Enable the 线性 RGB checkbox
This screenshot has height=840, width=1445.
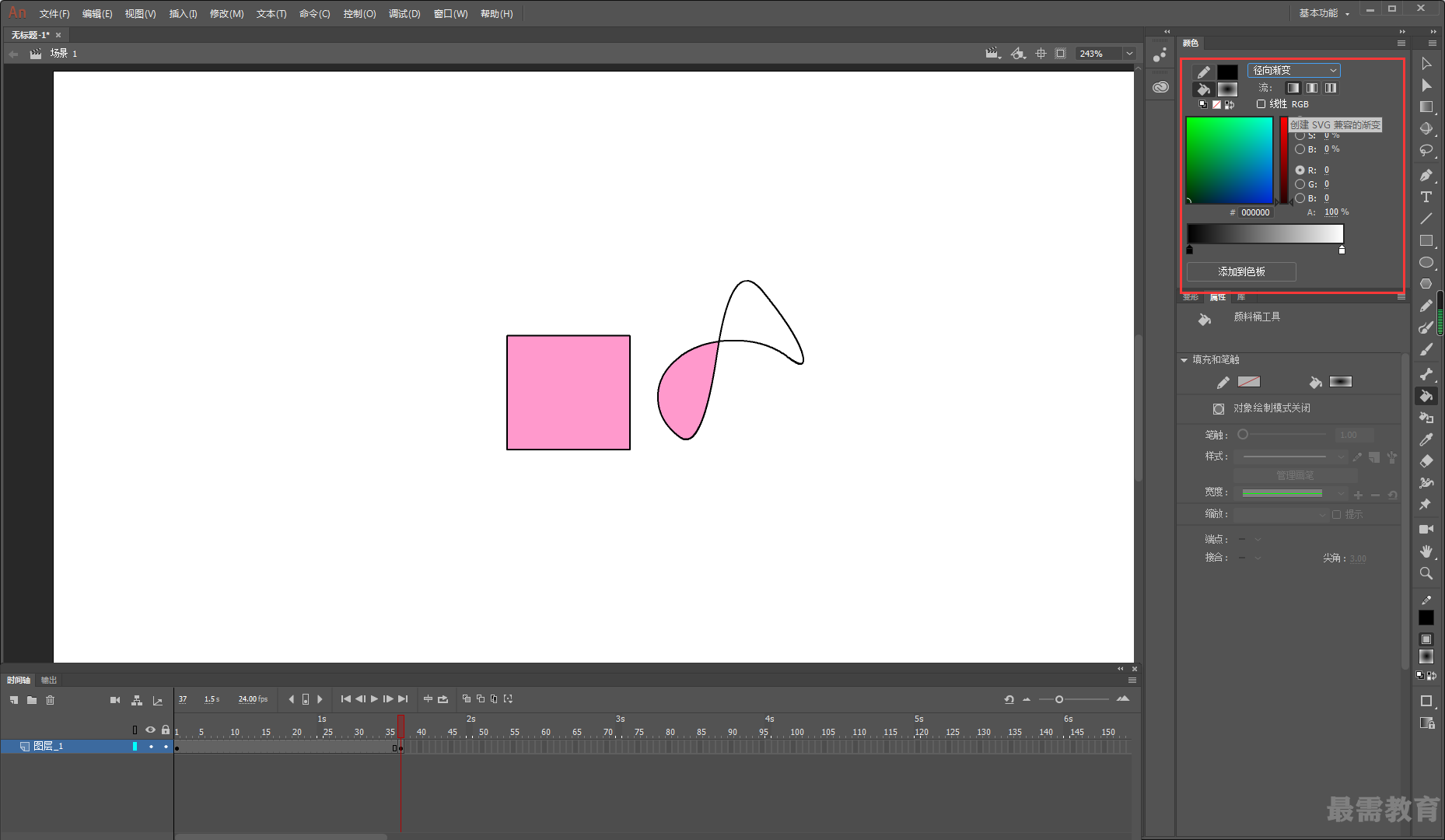(x=1261, y=103)
